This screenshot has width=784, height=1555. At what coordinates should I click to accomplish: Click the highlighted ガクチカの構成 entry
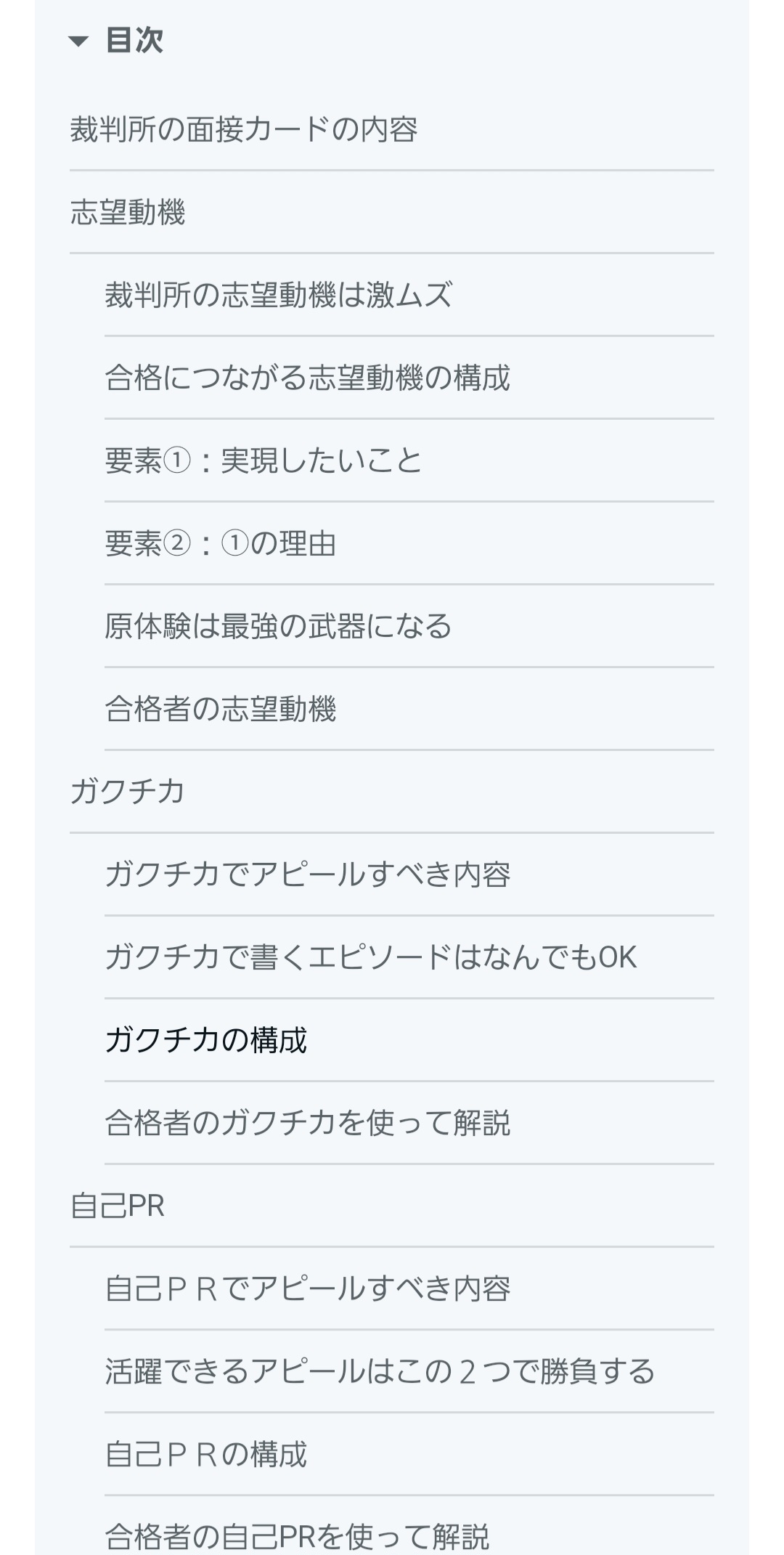click(x=206, y=1040)
